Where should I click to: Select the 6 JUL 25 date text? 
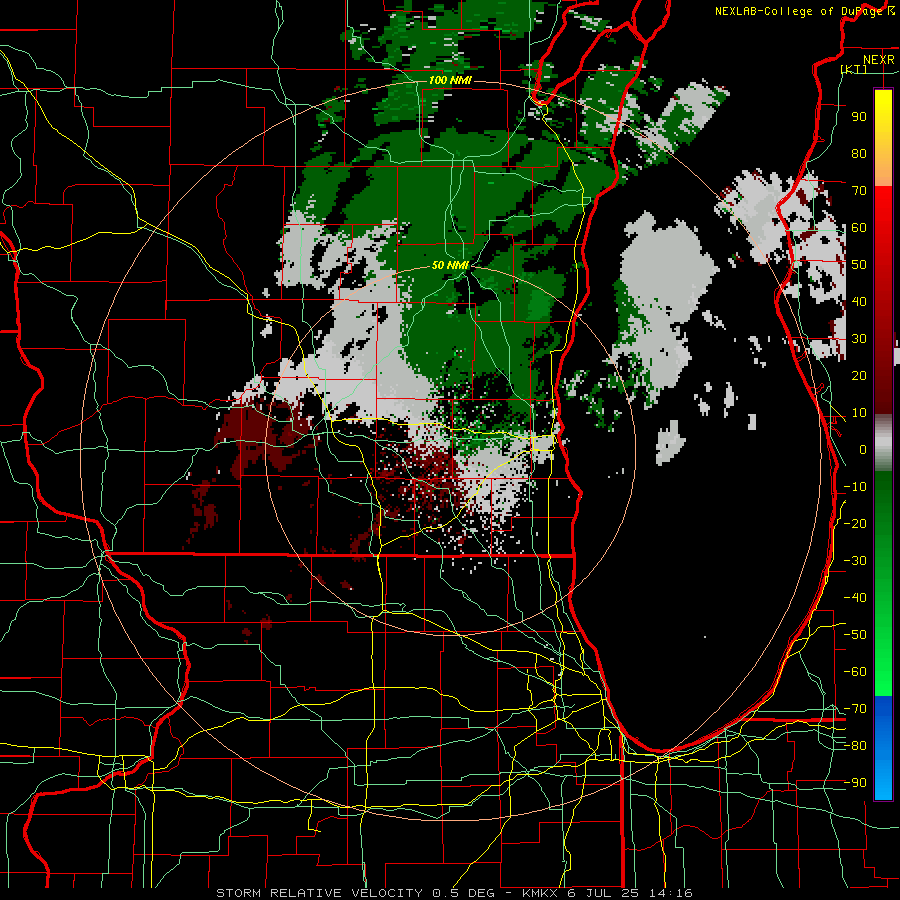tap(603, 893)
